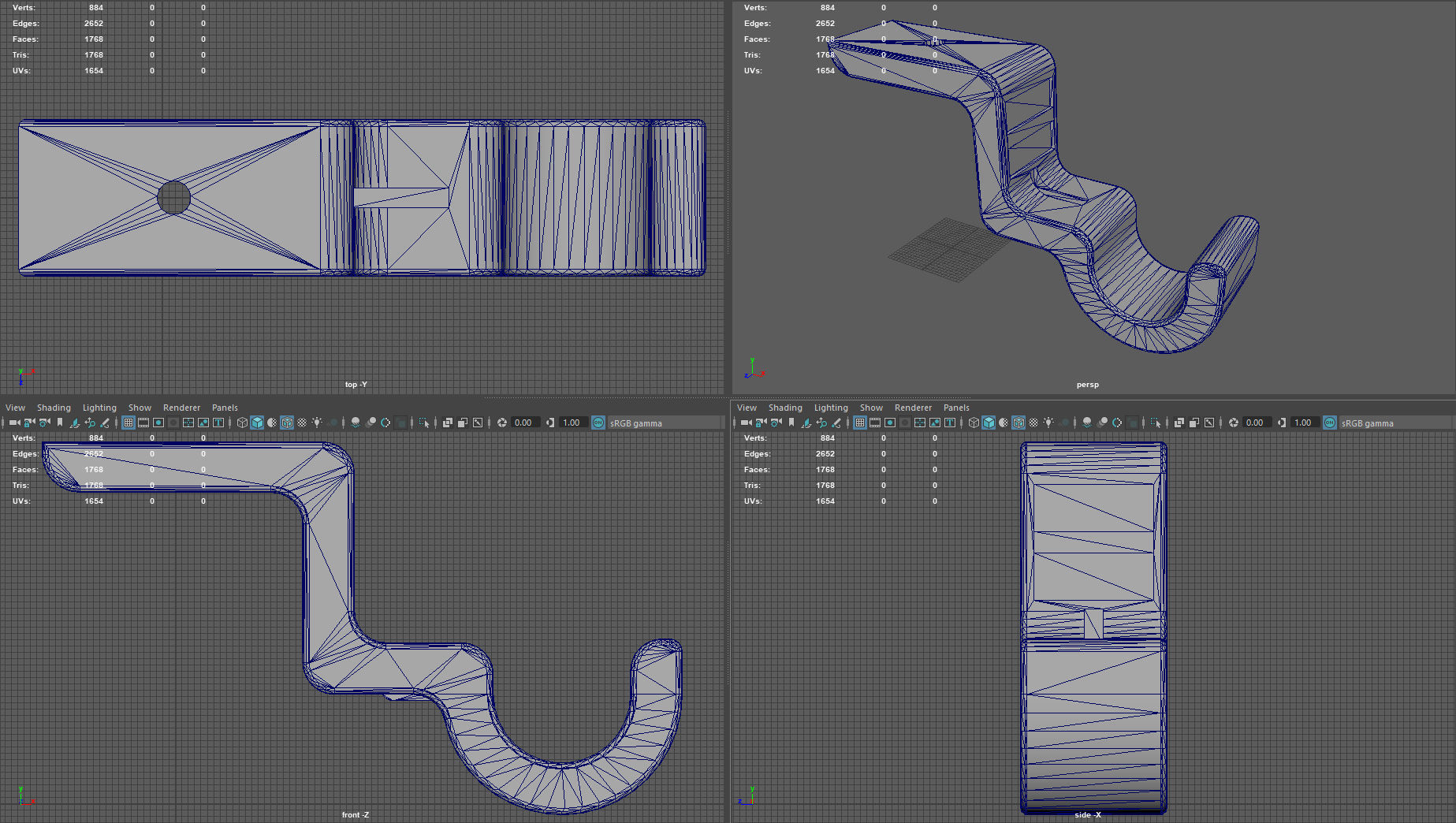The image size is (1456, 823).
Task: Toggle Grid display in side panel toolbar
Action: (x=860, y=423)
